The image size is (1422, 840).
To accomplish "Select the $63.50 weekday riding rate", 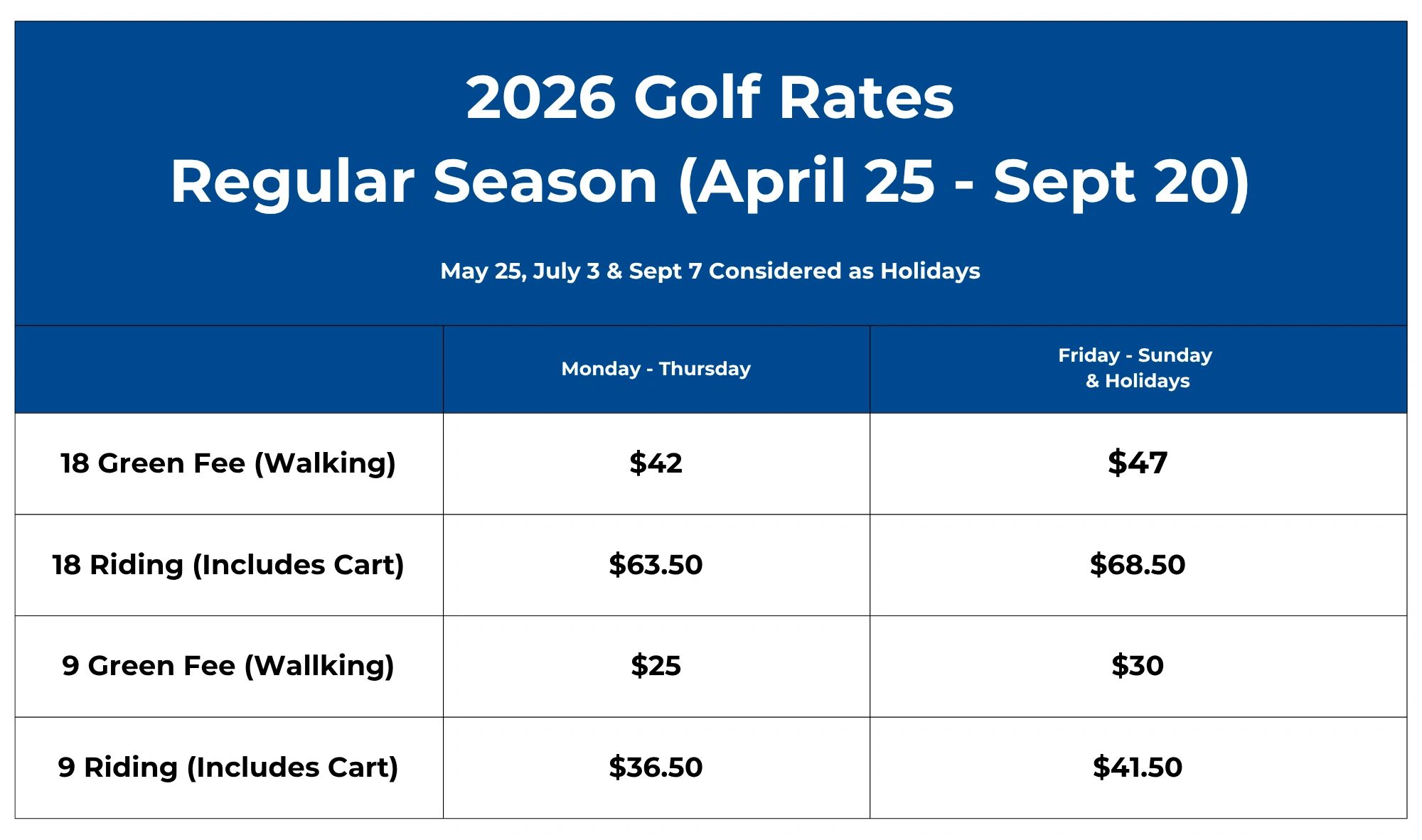I will 656,565.
